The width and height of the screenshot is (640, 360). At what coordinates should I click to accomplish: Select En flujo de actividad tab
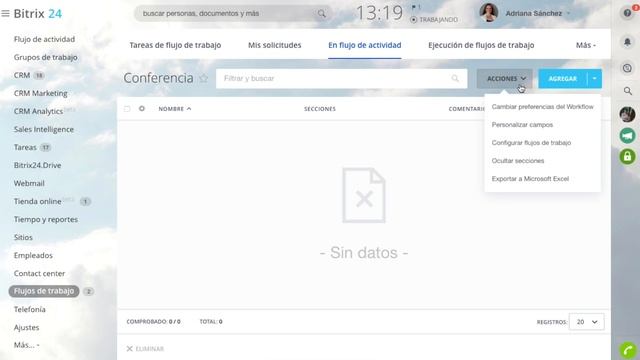click(x=364, y=45)
